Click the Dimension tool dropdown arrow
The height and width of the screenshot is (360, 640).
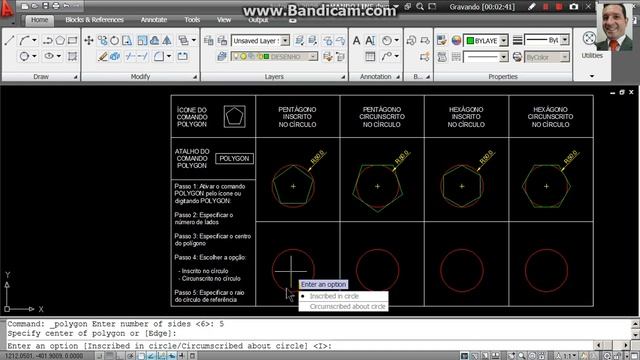click(396, 40)
